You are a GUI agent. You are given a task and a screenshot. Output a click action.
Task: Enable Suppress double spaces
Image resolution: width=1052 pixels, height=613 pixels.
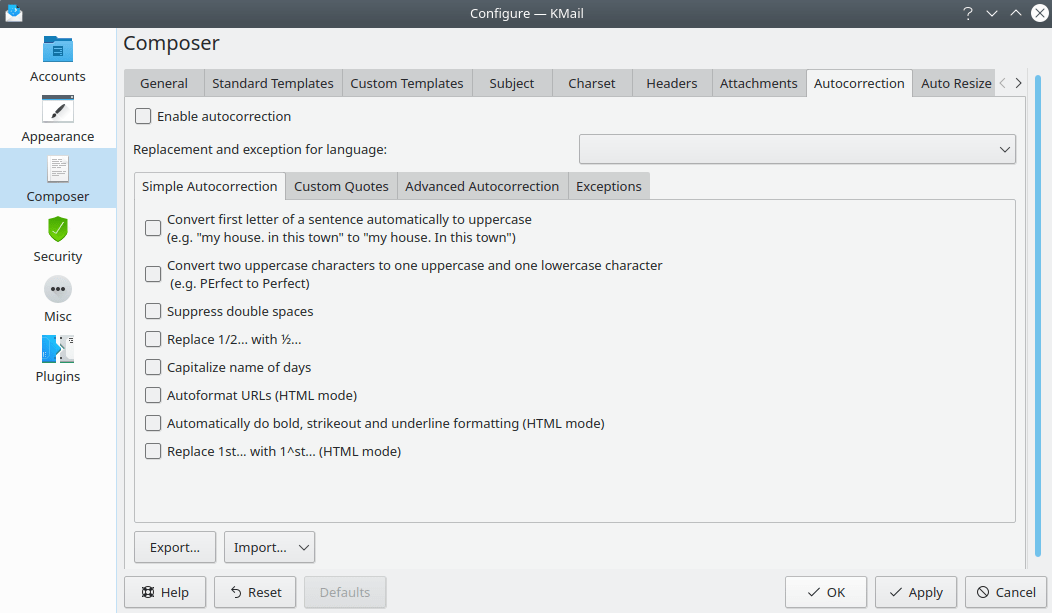point(153,311)
